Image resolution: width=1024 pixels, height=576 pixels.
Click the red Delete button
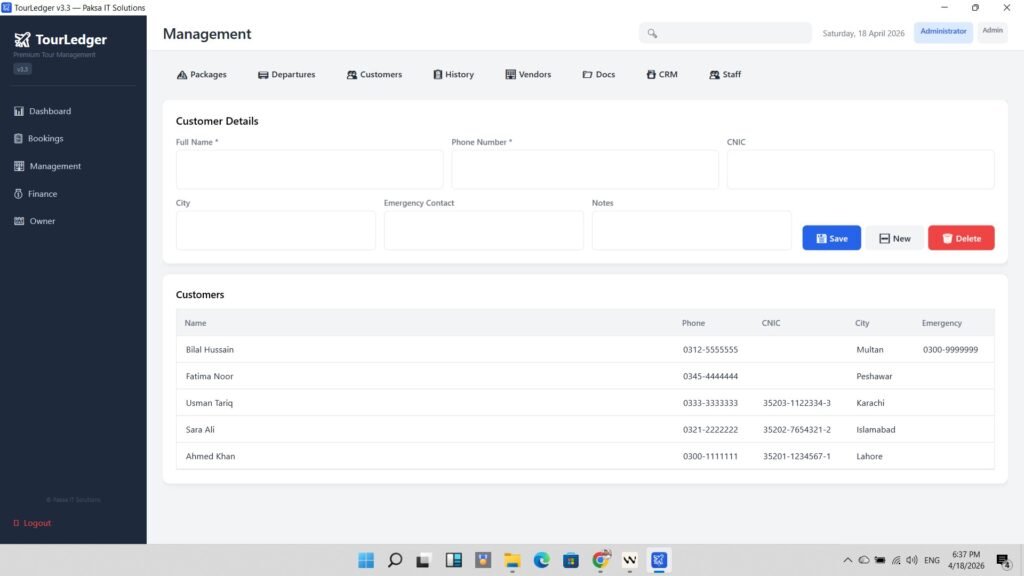coord(960,238)
